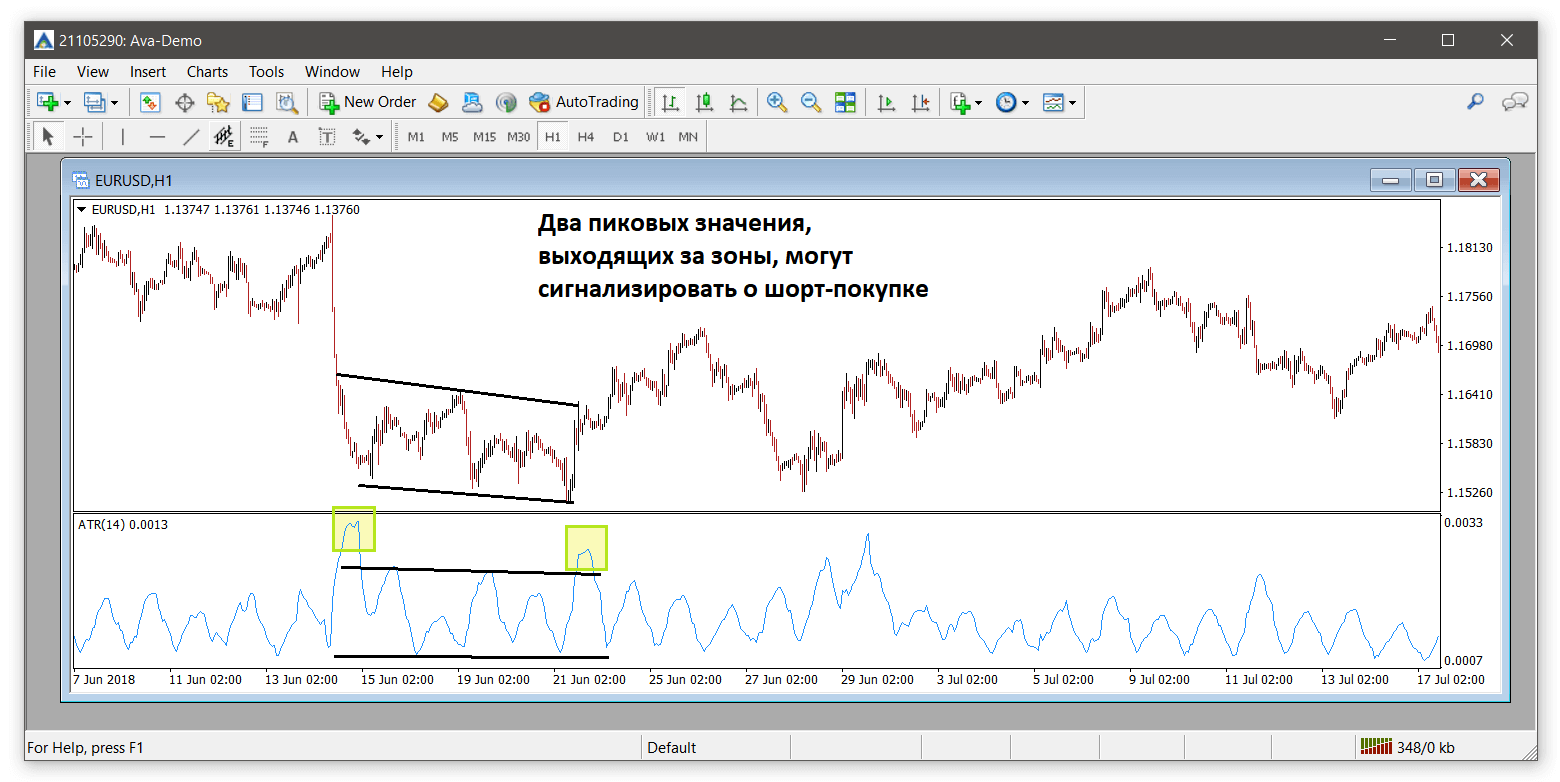The image size is (1560, 782).
Task: Select the Cursor arrow tool
Action: pyautogui.click(x=48, y=137)
